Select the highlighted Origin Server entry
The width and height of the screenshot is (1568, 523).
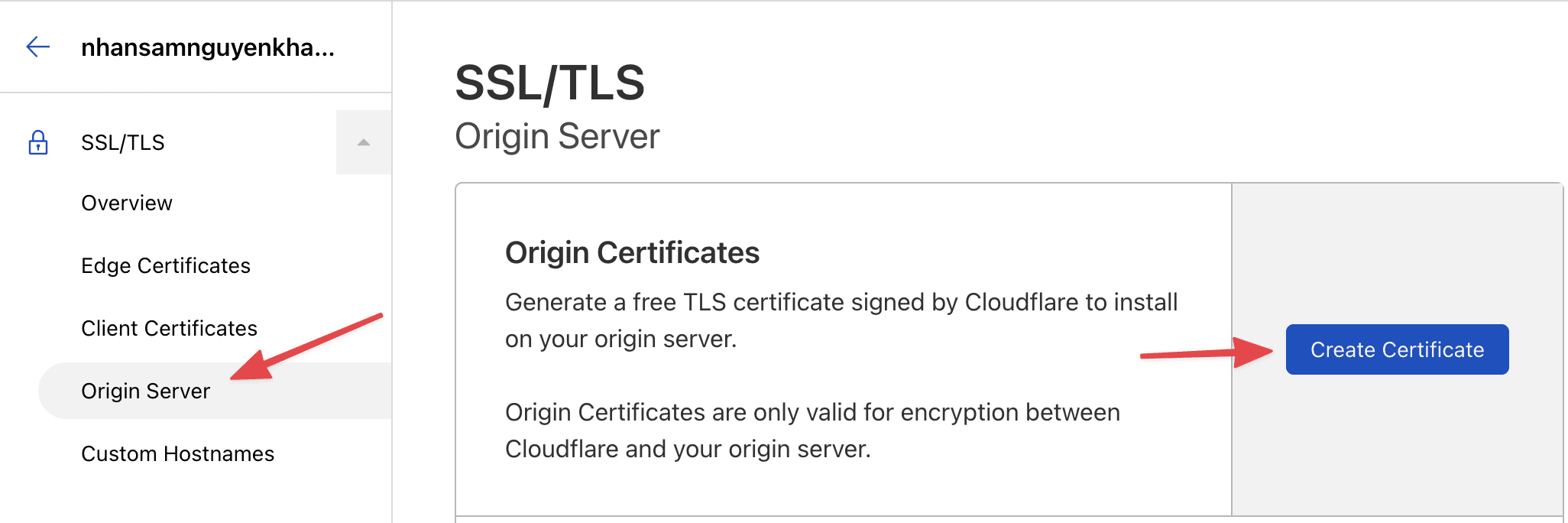tap(146, 391)
